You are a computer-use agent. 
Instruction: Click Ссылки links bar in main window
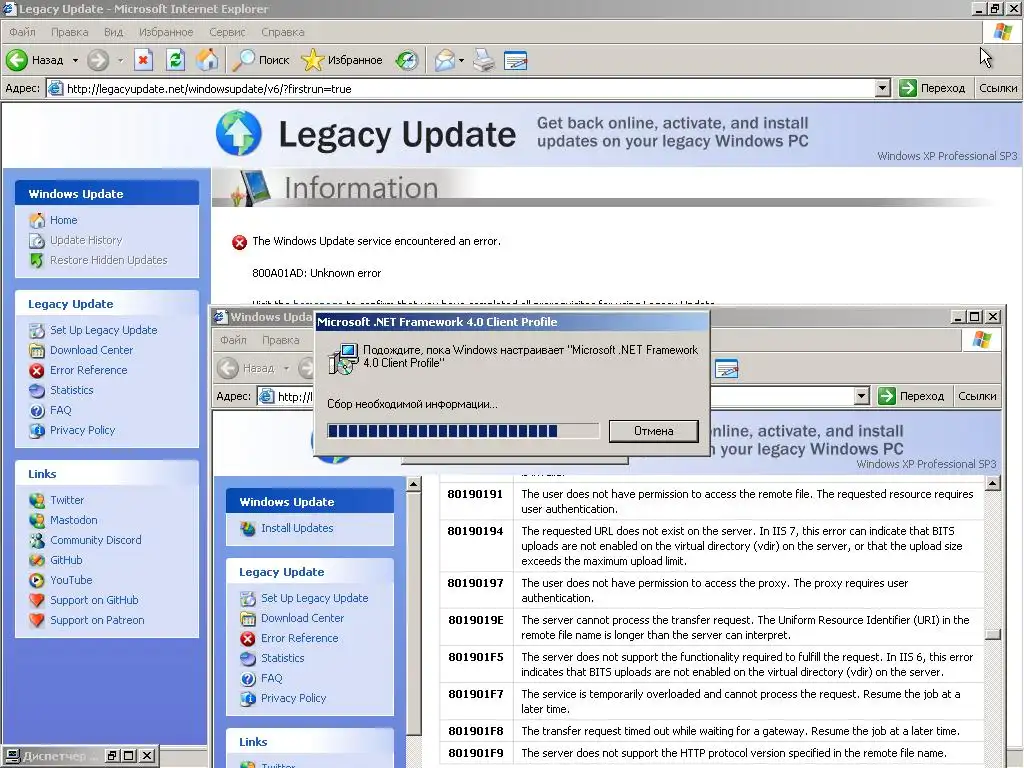(997, 88)
